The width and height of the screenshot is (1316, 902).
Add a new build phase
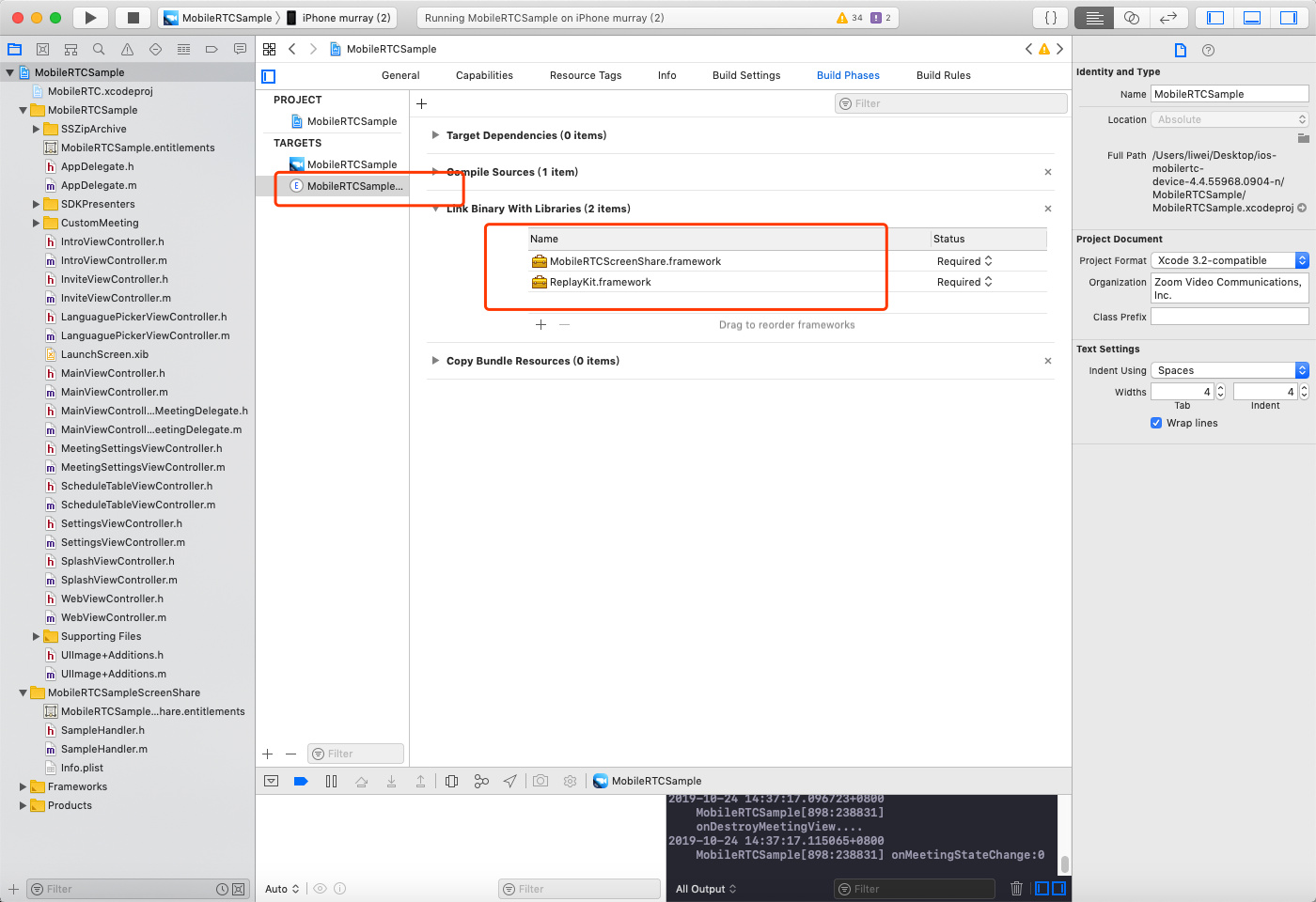pyautogui.click(x=421, y=103)
